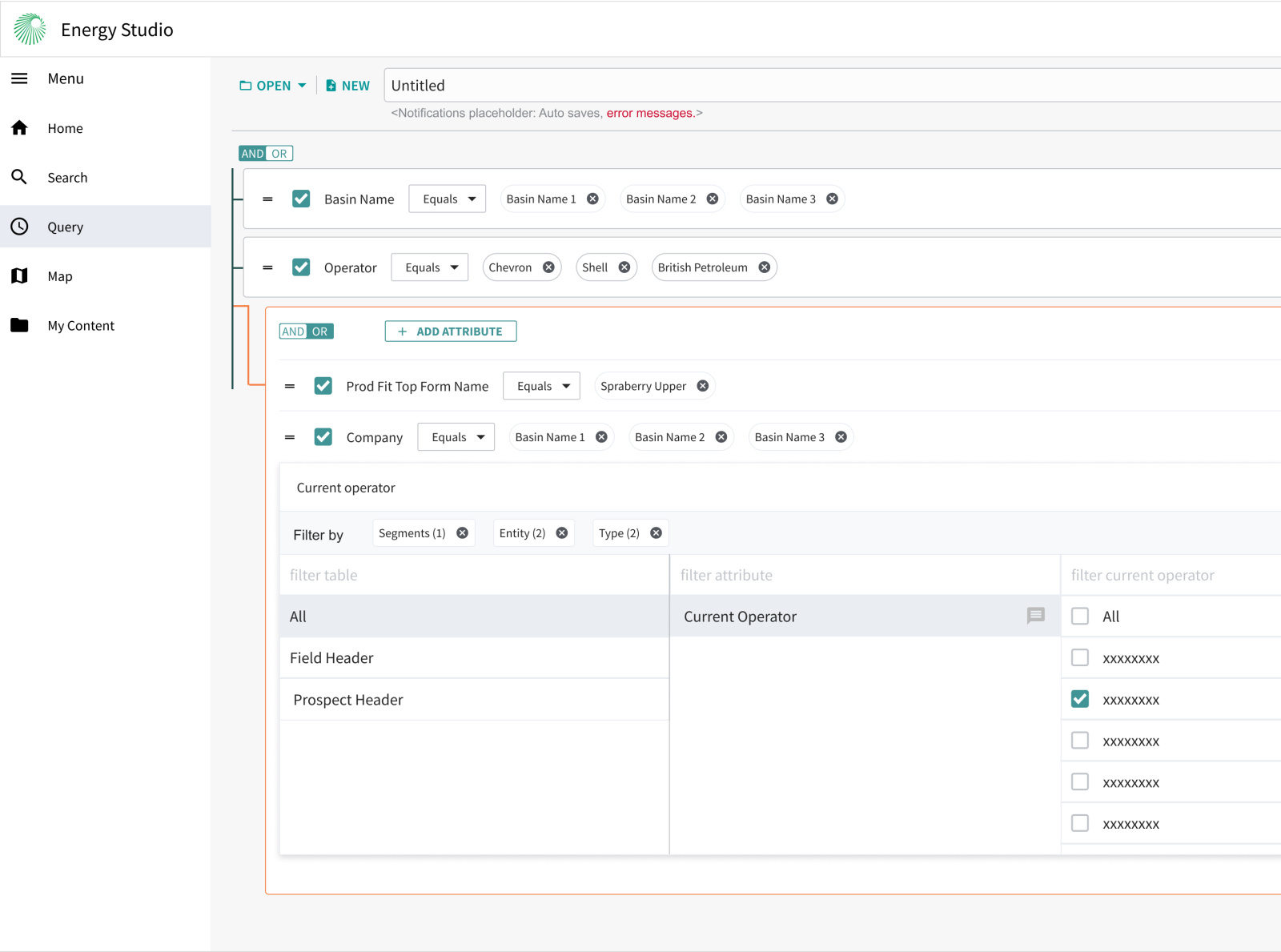Screen dimensions: 1281x952
Task: Remove the Basin Name 2 chip in Basin Name row
Action: coord(713,199)
